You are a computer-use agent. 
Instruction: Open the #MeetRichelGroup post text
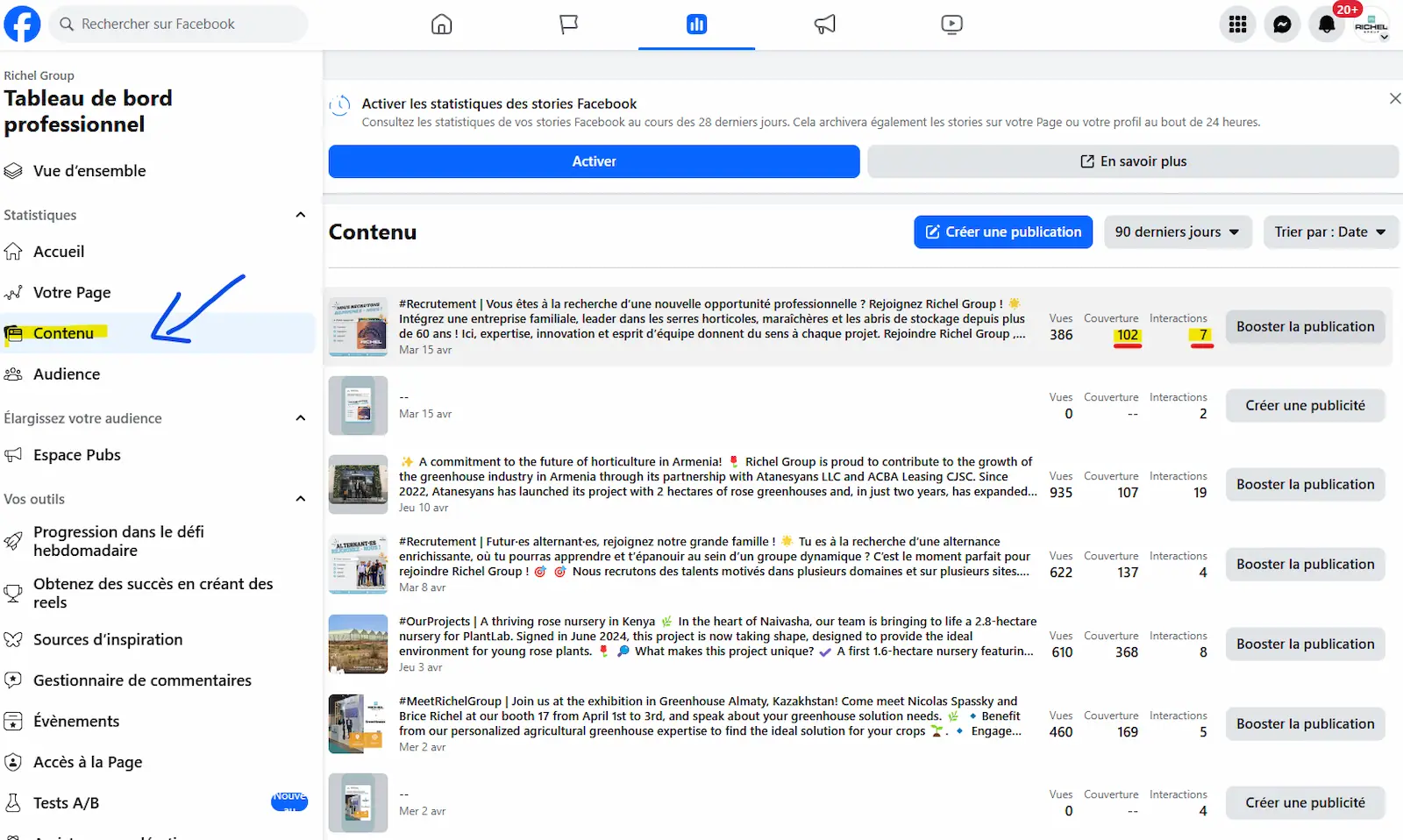click(x=710, y=716)
